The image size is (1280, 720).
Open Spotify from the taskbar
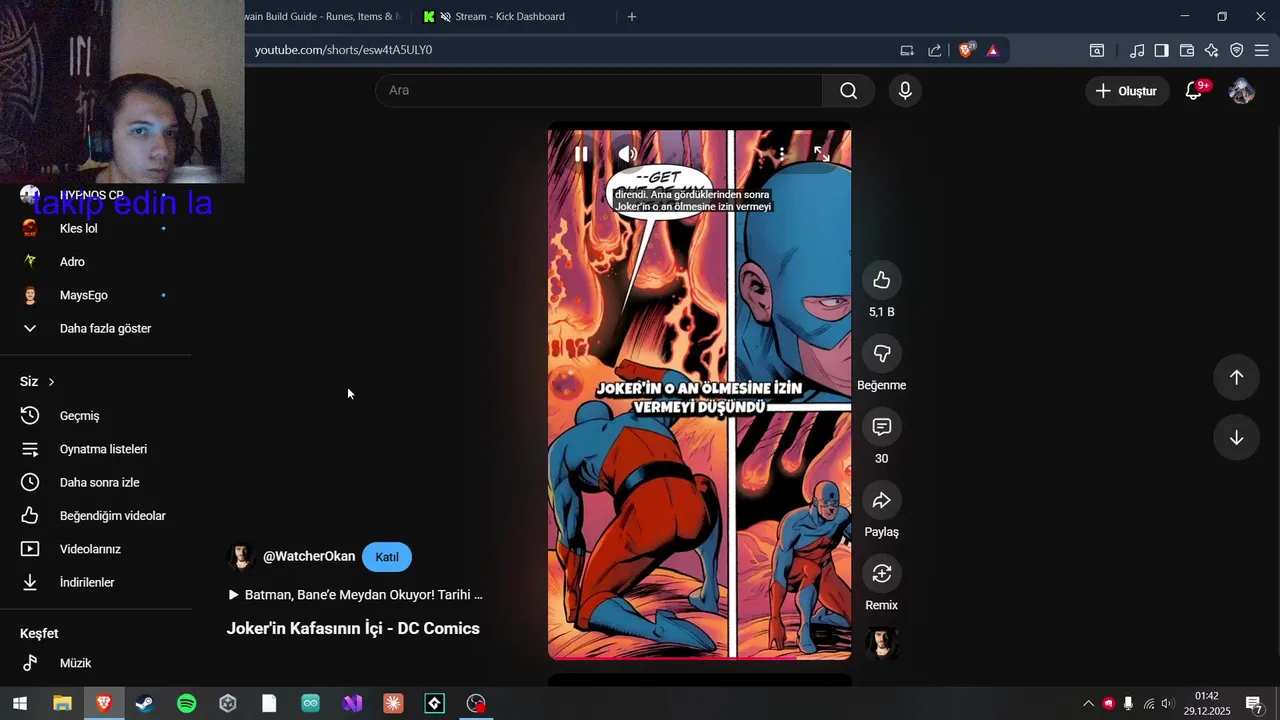point(186,704)
